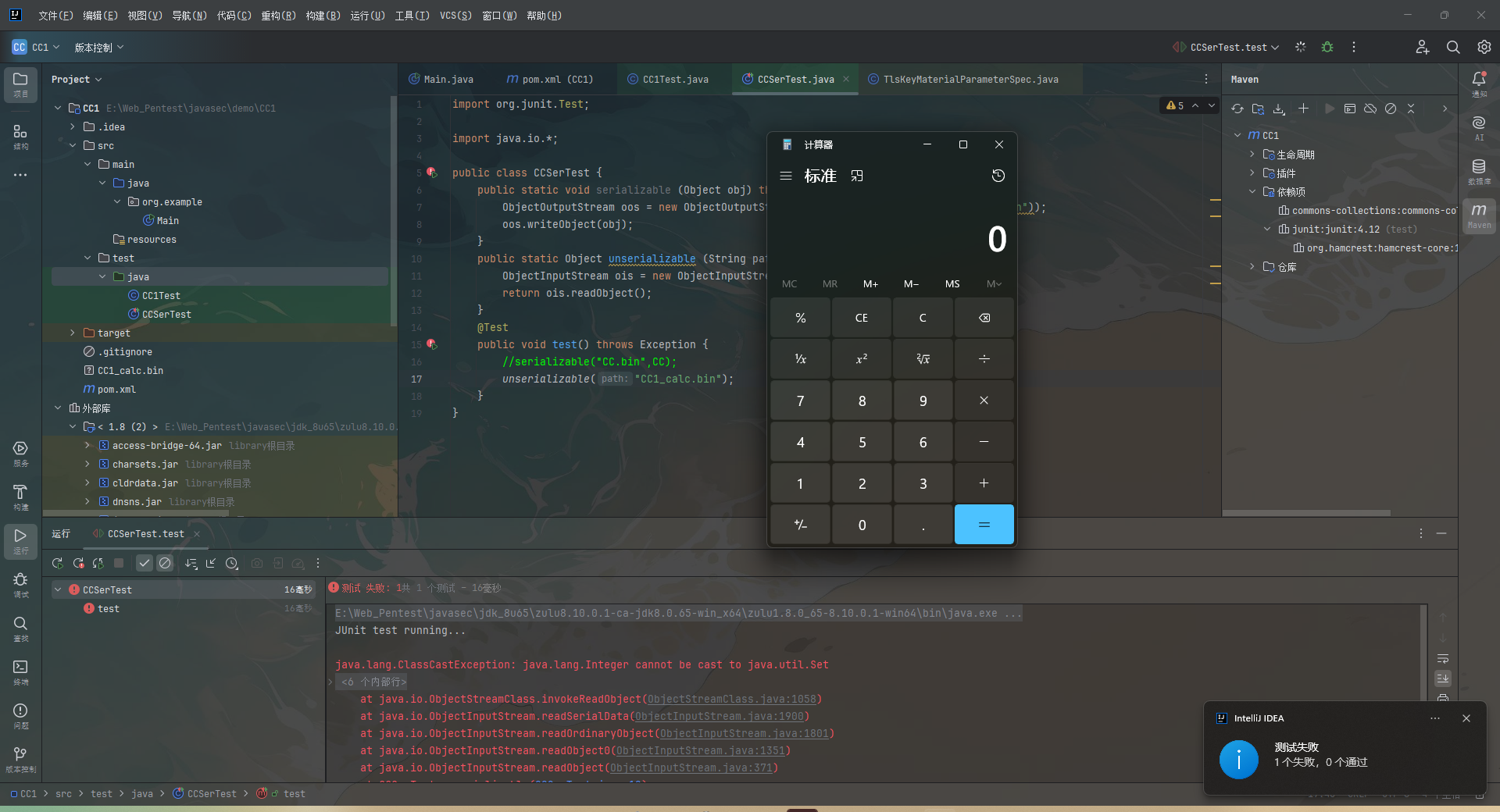Open Database tool window
Viewport: 1500px width, 812px height.
point(1479,171)
